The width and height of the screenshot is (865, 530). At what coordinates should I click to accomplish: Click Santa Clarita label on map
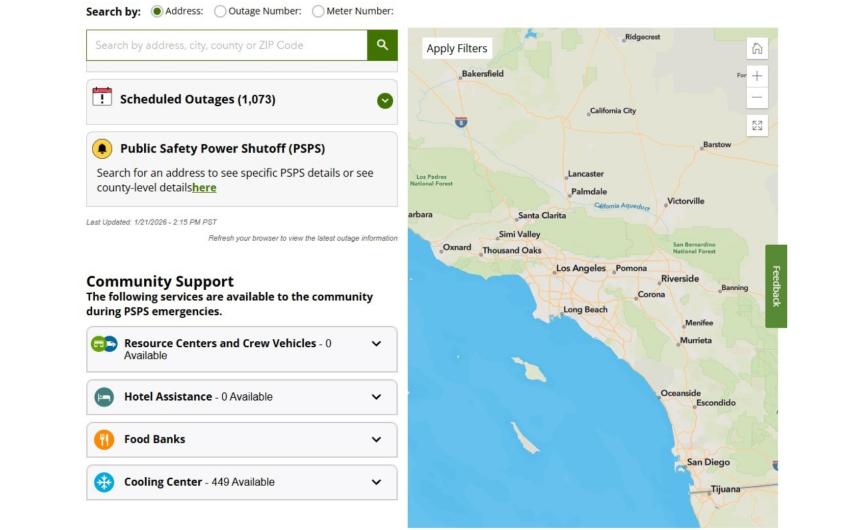(x=542, y=215)
